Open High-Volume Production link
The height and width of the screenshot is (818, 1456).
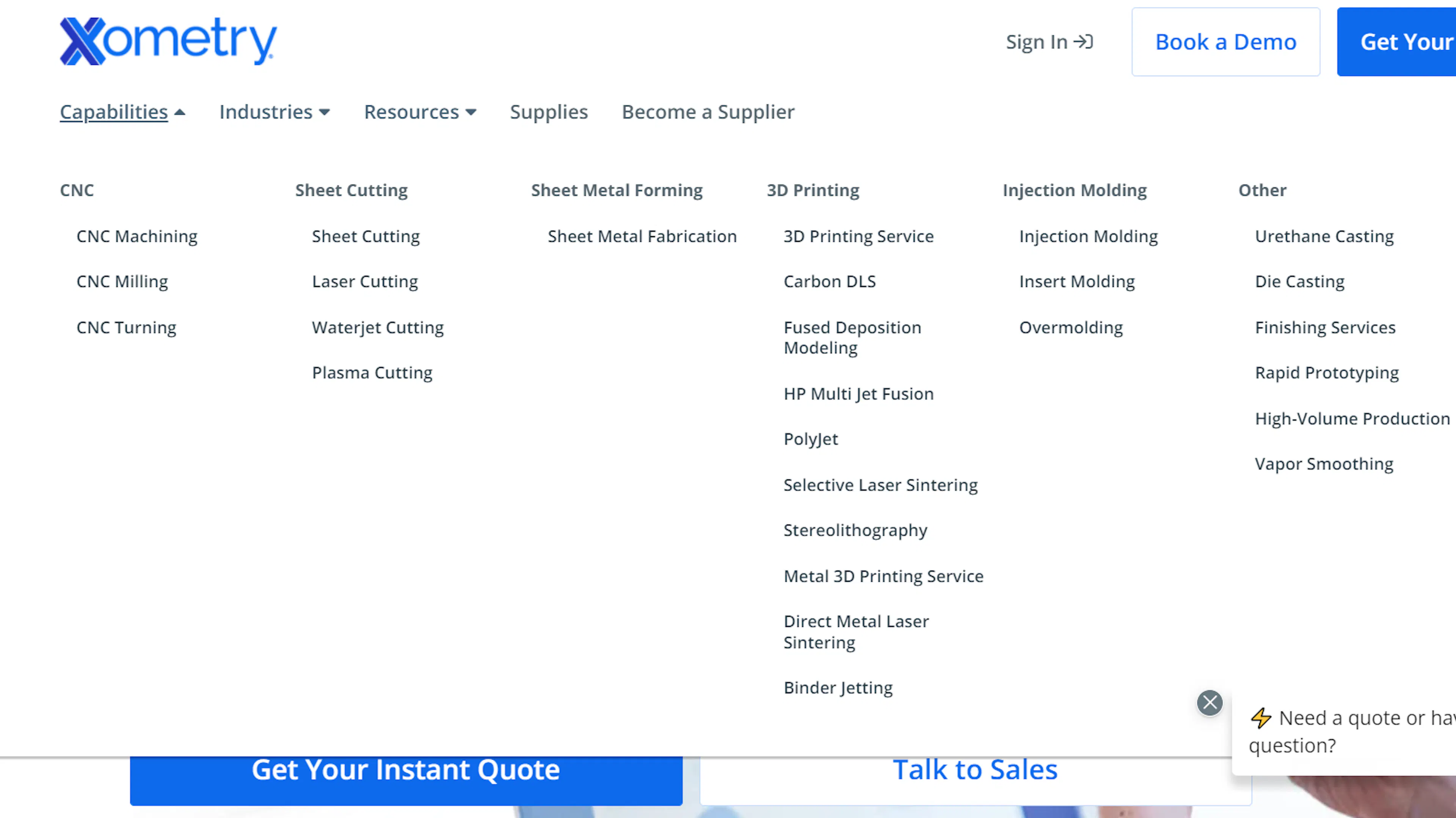click(x=1352, y=418)
